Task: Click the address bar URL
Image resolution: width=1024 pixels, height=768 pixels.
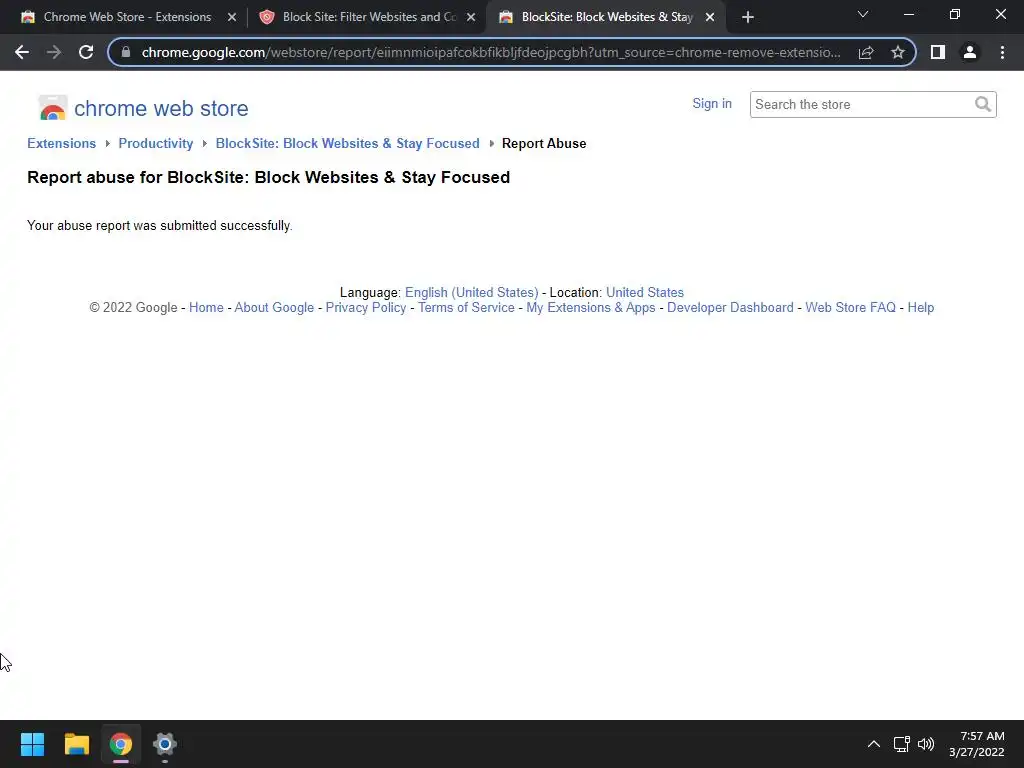Action: 491,52
